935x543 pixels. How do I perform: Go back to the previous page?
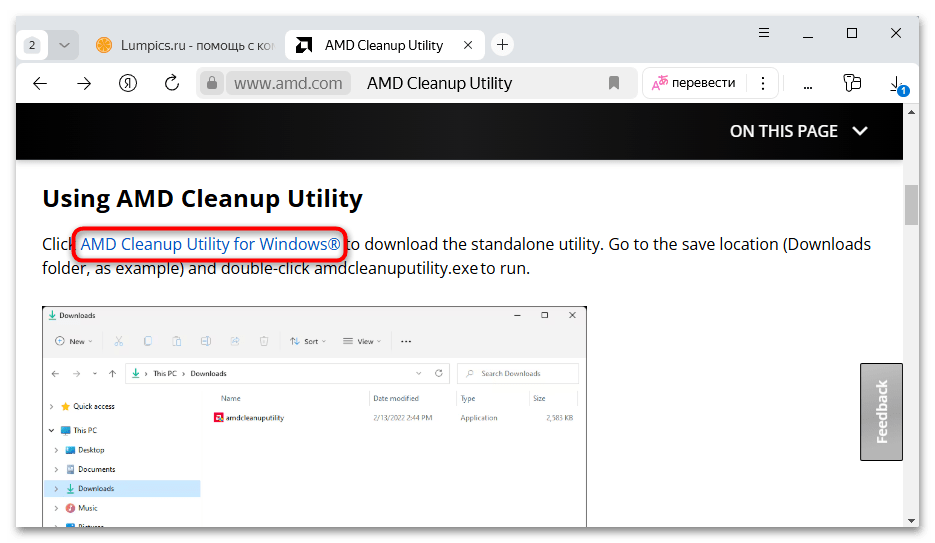click(x=40, y=83)
